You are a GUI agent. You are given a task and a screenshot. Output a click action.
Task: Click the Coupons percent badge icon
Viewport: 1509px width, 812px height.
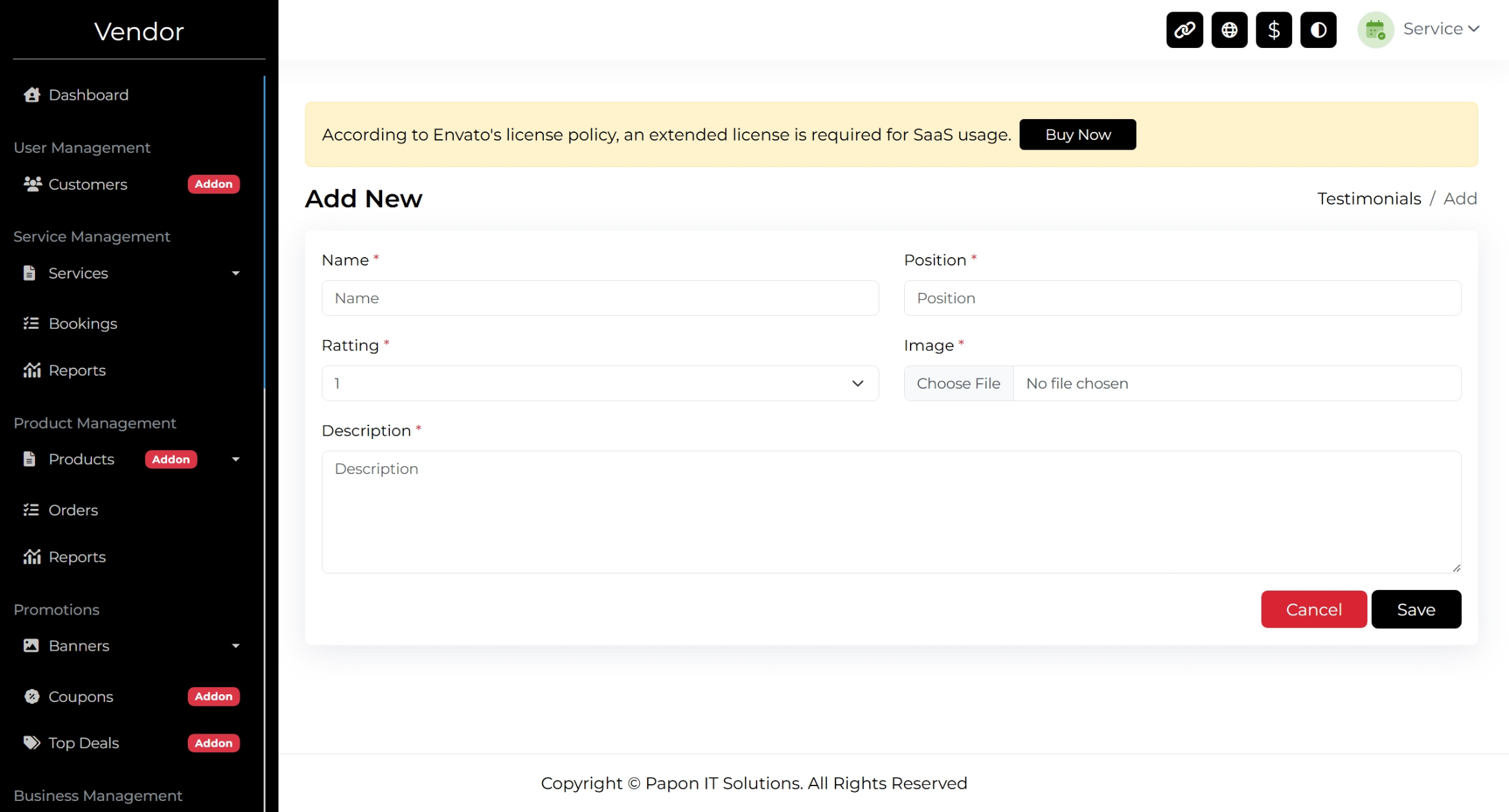tap(32, 697)
